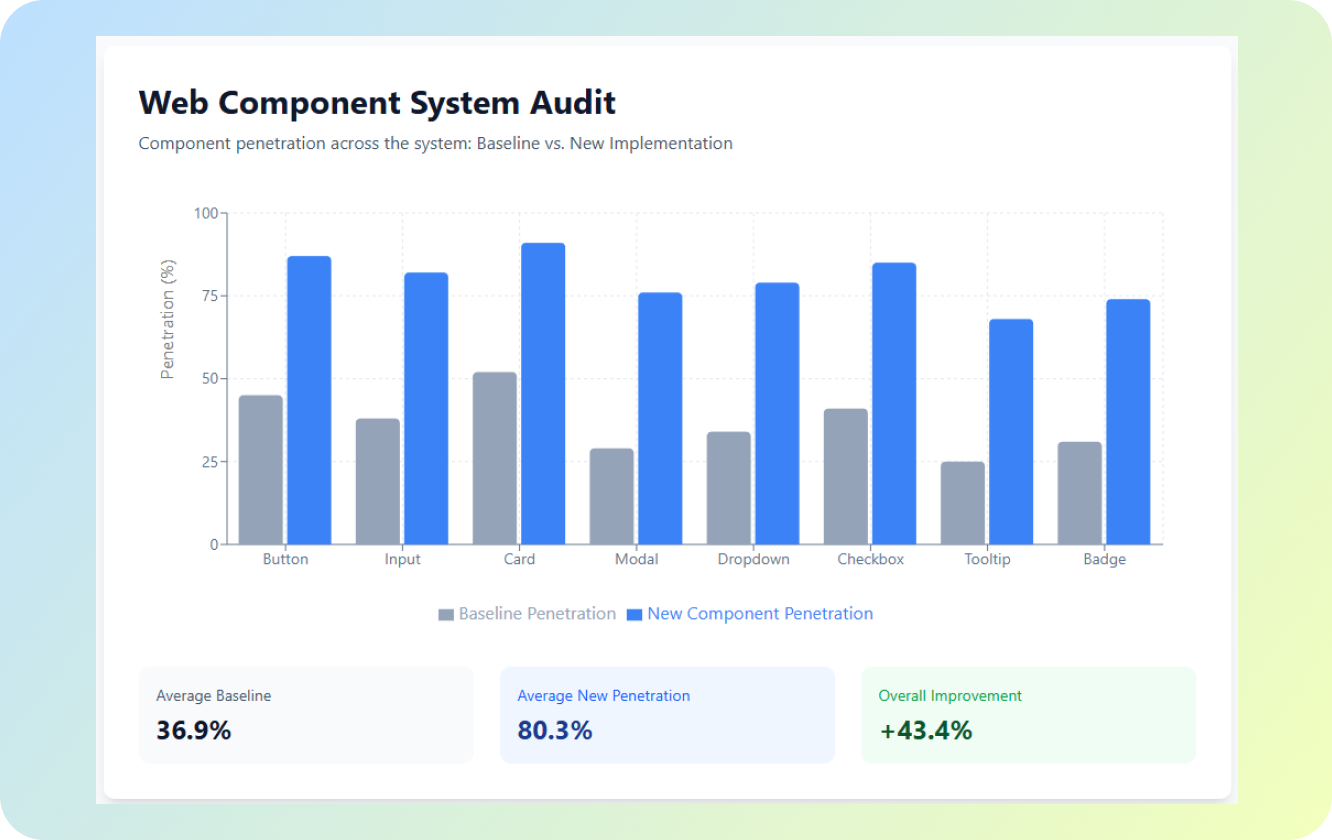Select the blue new-penetration bar for Modal
The height and width of the screenshot is (840, 1332).
[x=660, y=418]
